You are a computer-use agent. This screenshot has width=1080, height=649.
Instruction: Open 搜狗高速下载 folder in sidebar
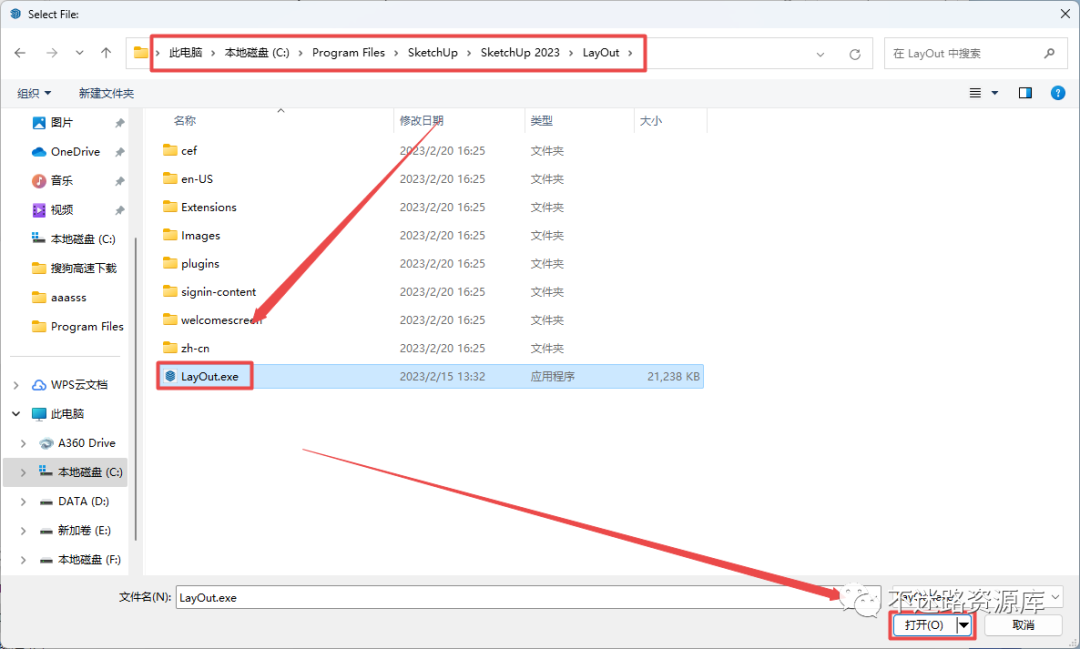pos(83,268)
